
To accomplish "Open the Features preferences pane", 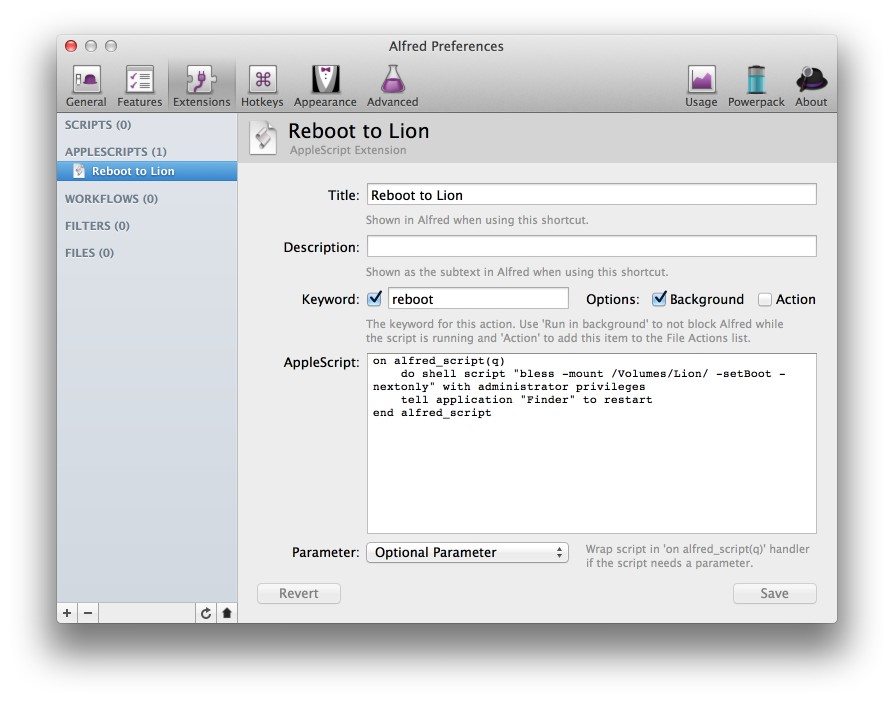I will (x=140, y=86).
